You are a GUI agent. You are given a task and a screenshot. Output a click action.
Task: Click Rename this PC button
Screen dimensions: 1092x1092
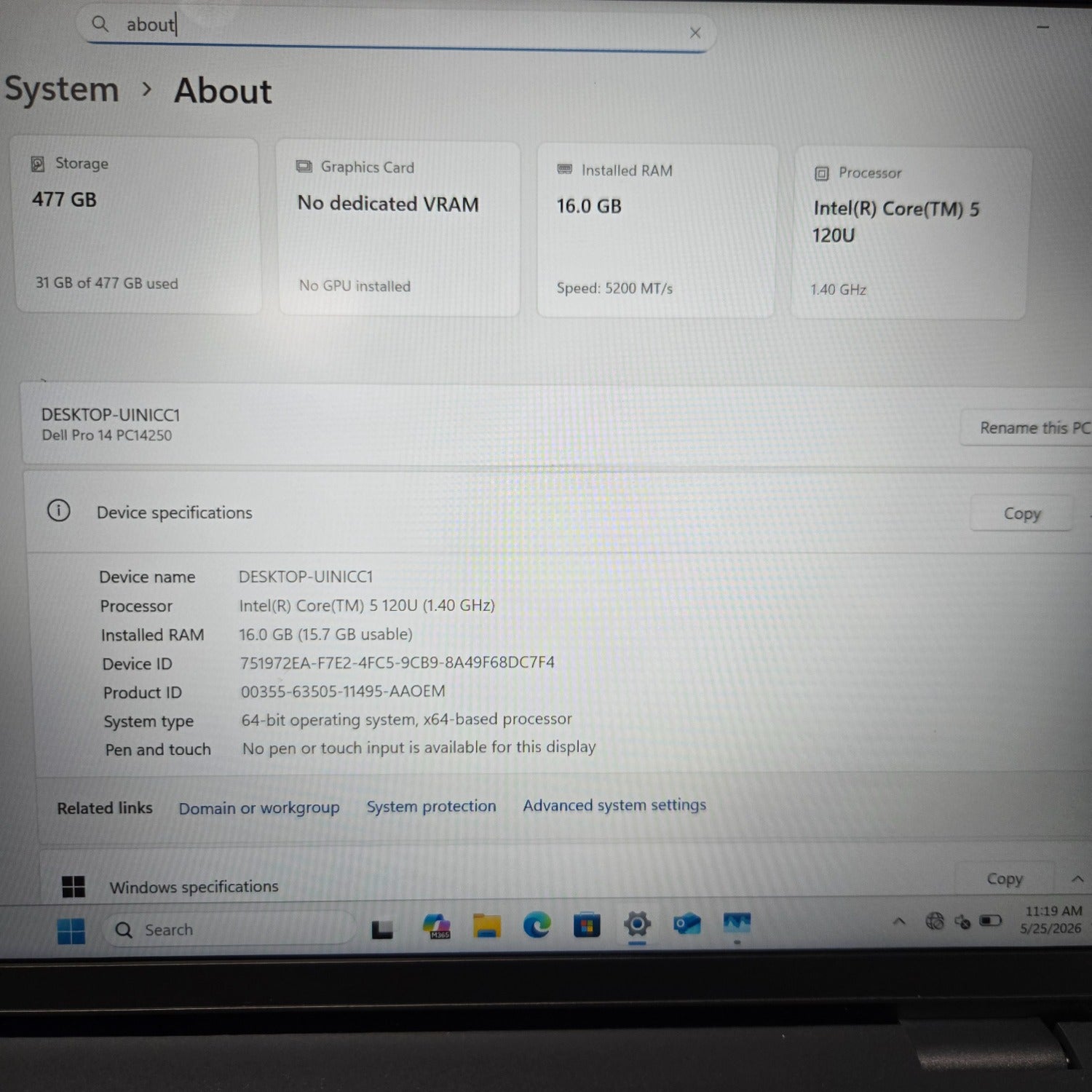pos(1026,427)
